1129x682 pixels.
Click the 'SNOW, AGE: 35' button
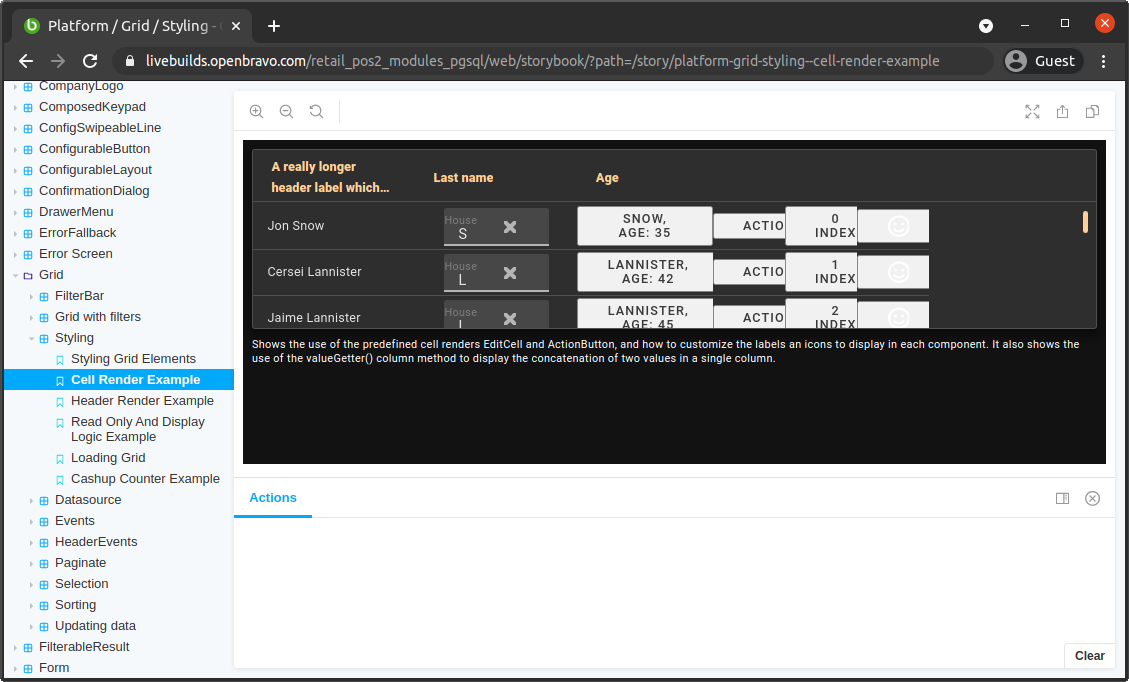coord(645,226)
